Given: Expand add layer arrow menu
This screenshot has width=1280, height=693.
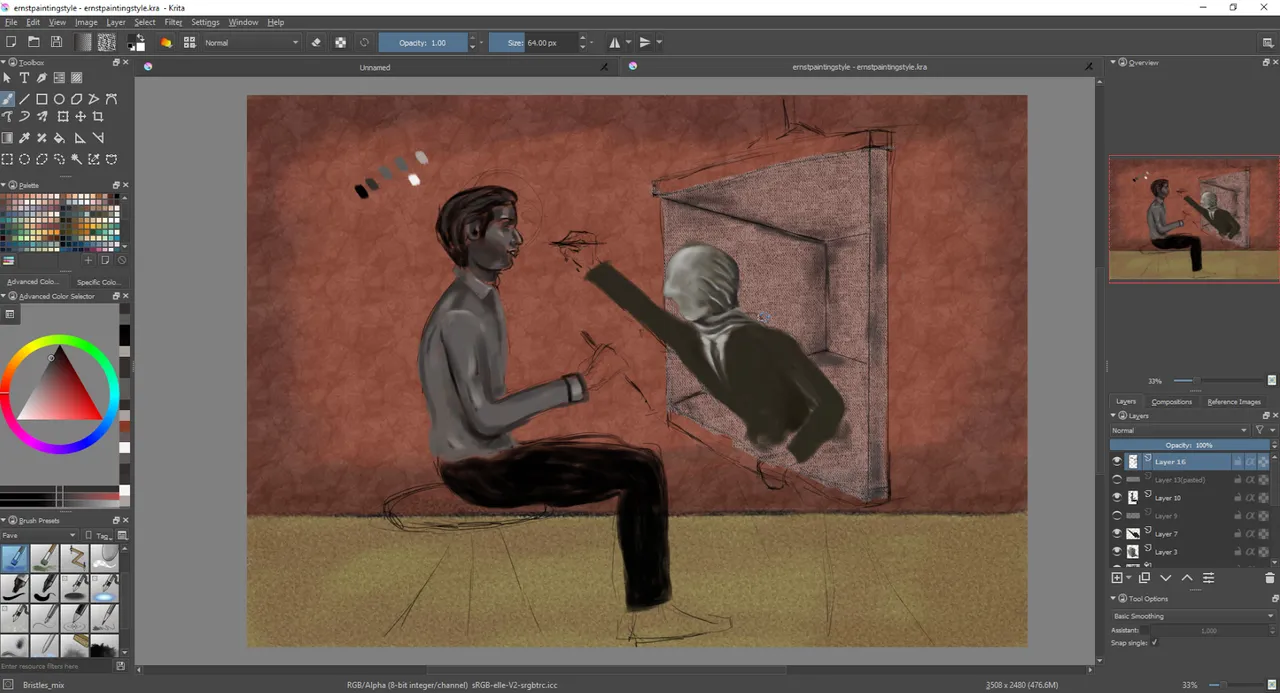Looking at the screenshot, I should [1129, 578].
